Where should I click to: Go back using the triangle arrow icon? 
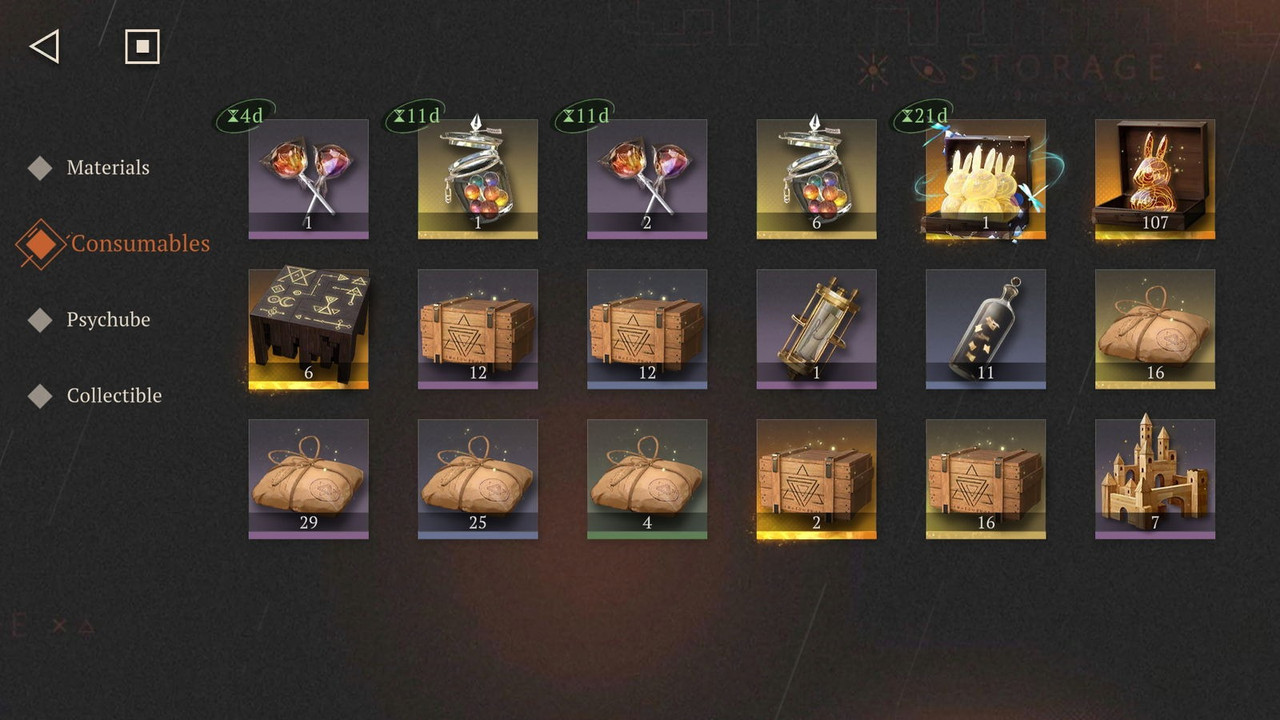pos(45,46)
